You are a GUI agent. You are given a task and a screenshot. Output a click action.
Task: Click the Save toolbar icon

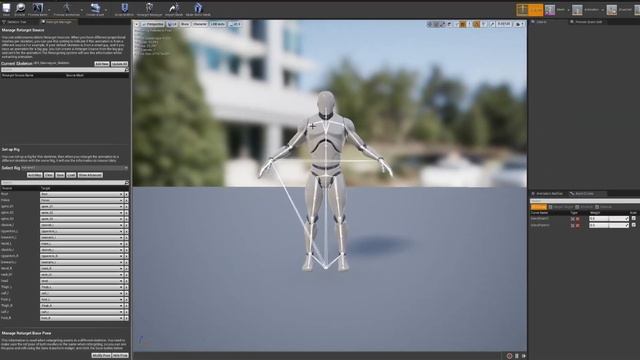click(6, 8)
